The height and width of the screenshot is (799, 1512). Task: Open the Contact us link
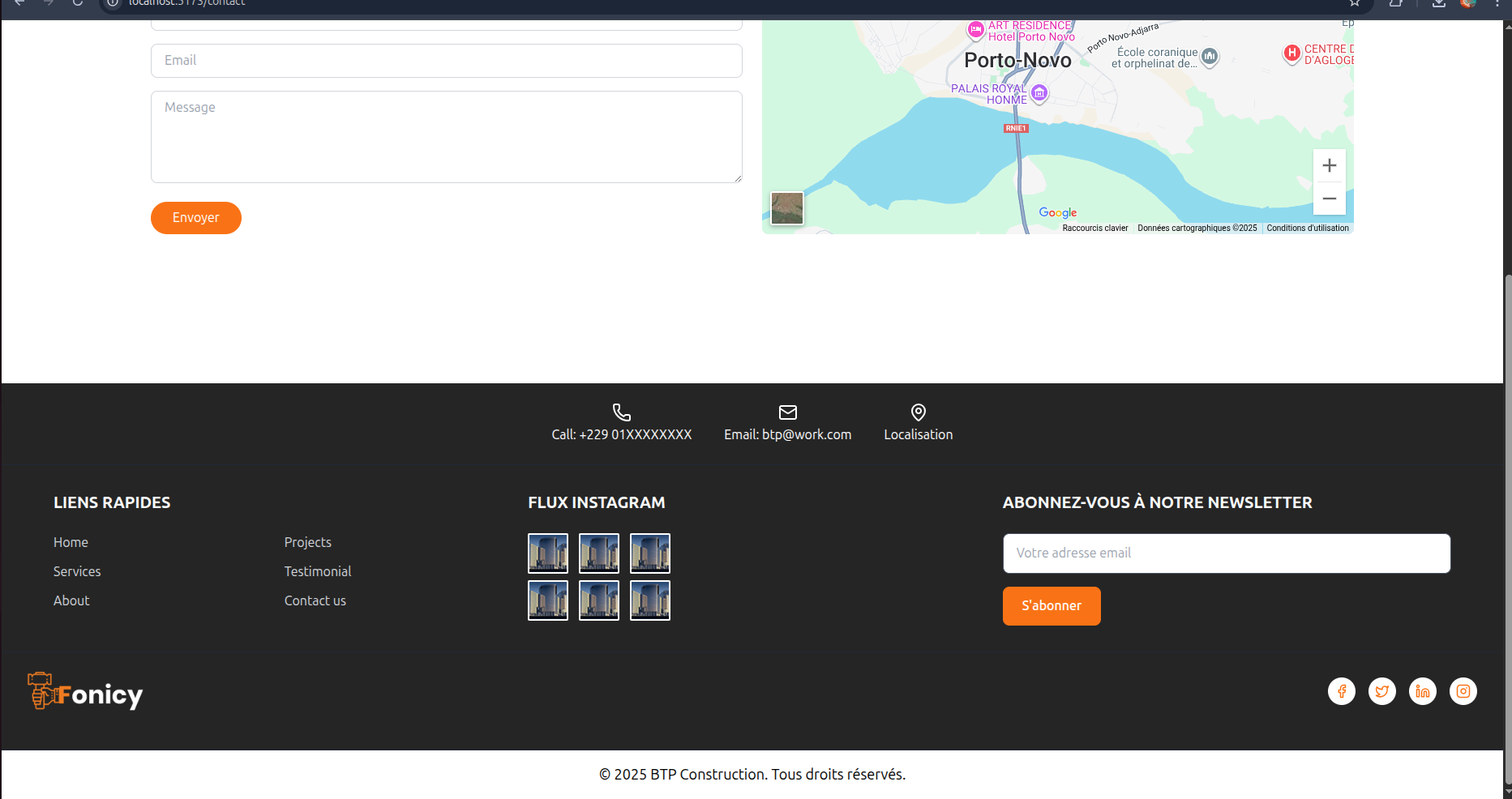point(315,600)
